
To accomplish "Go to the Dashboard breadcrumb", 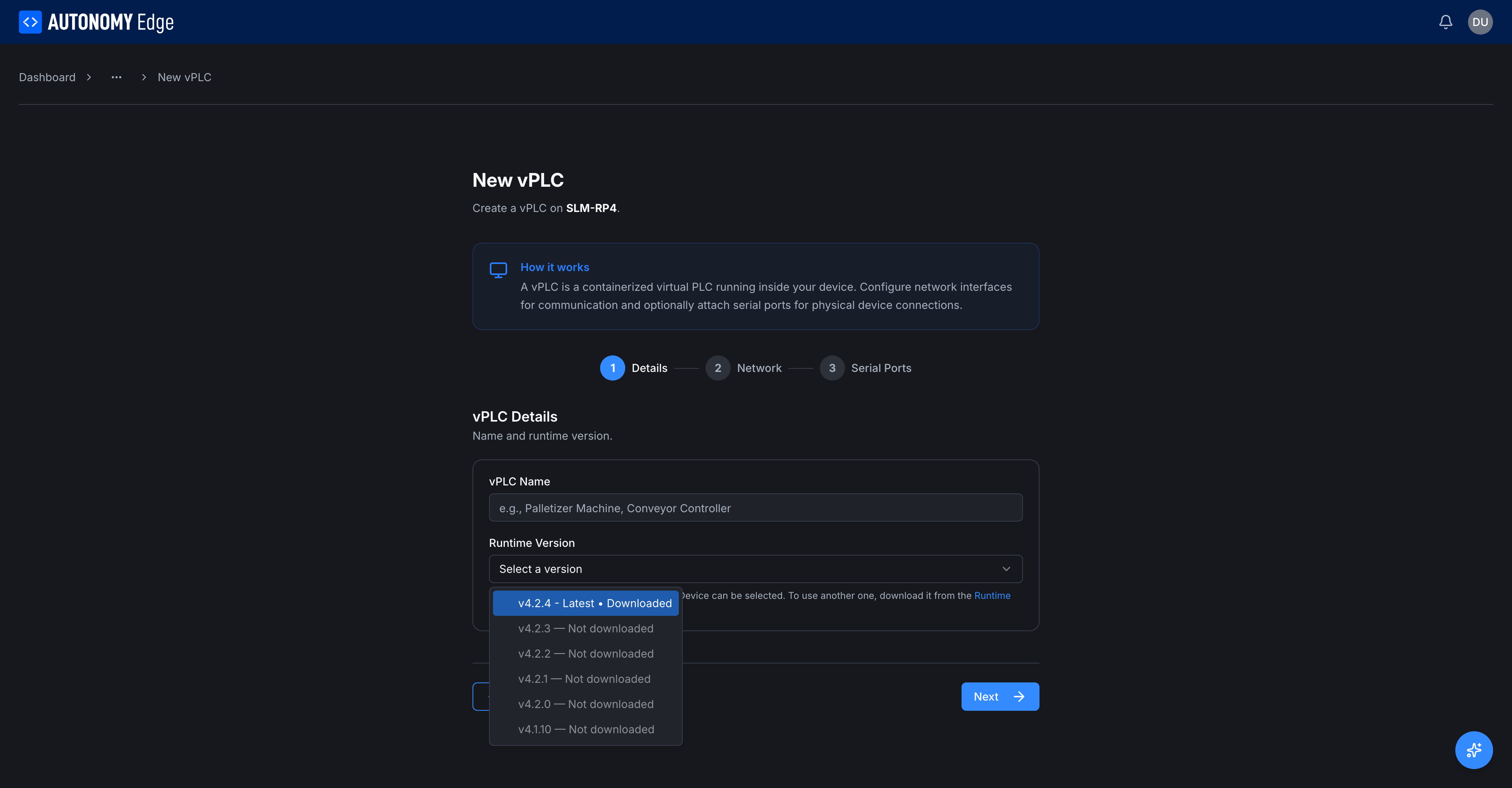I will tap(47, 78).
